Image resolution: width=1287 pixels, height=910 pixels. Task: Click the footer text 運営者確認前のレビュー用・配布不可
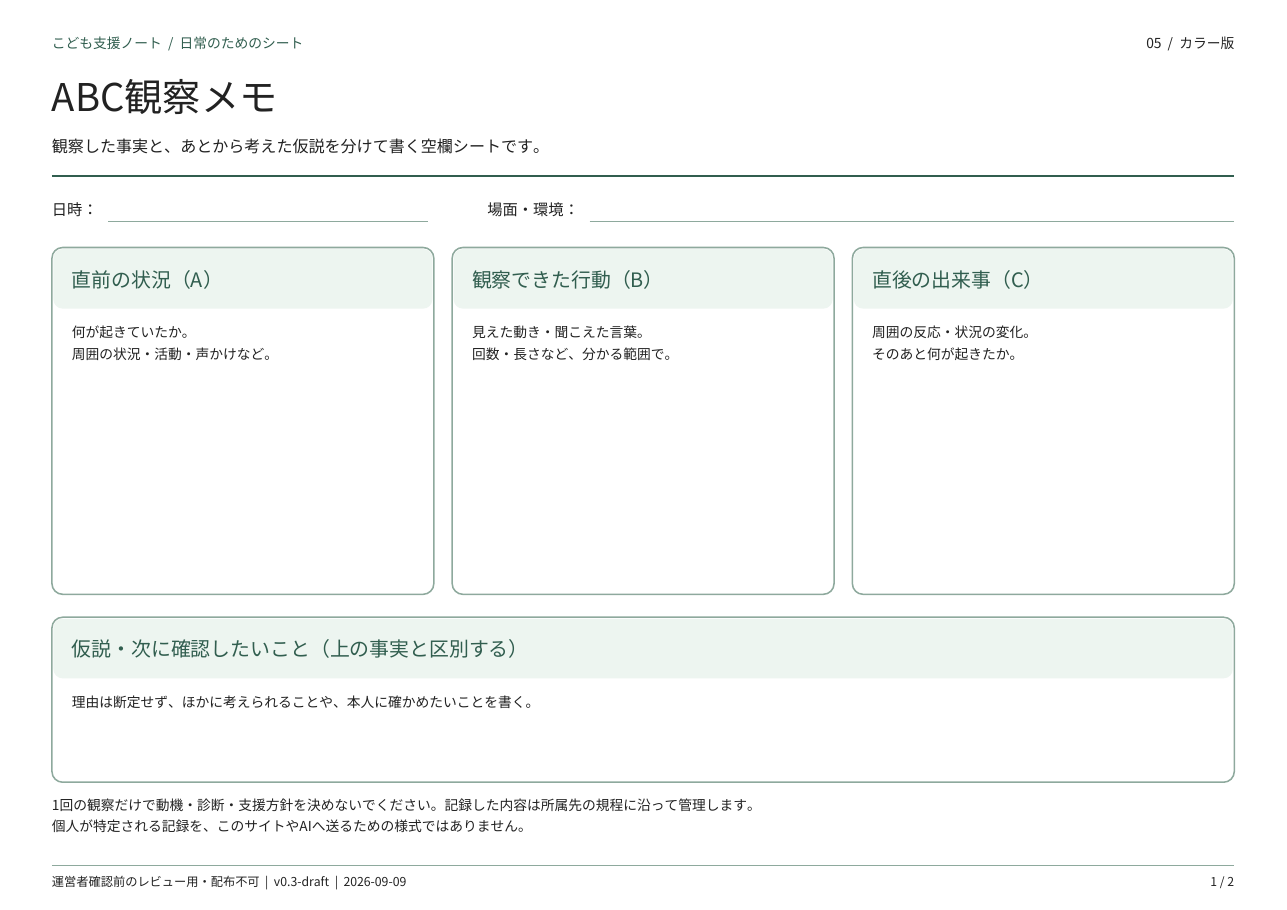click(155, 882)
